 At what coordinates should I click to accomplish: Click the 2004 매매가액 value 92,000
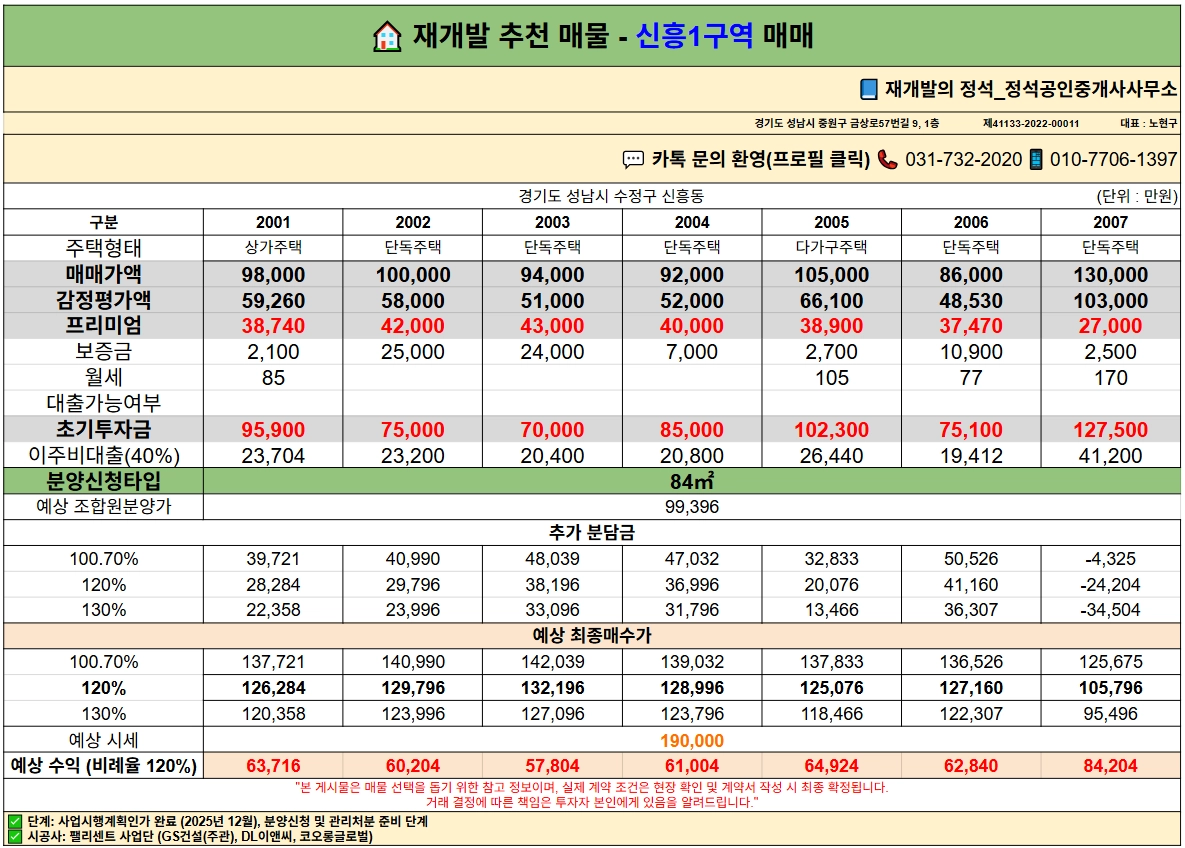coord(692,275)
